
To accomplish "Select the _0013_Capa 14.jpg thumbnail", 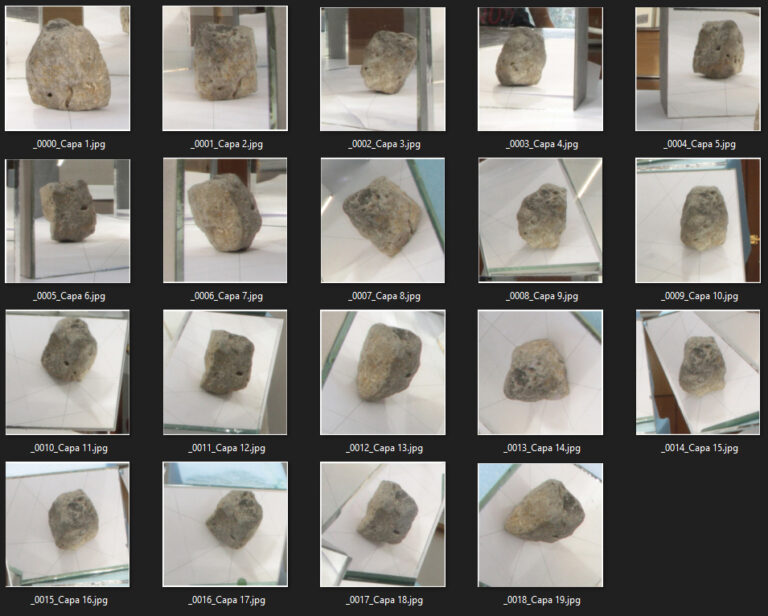I will [541, 372].
